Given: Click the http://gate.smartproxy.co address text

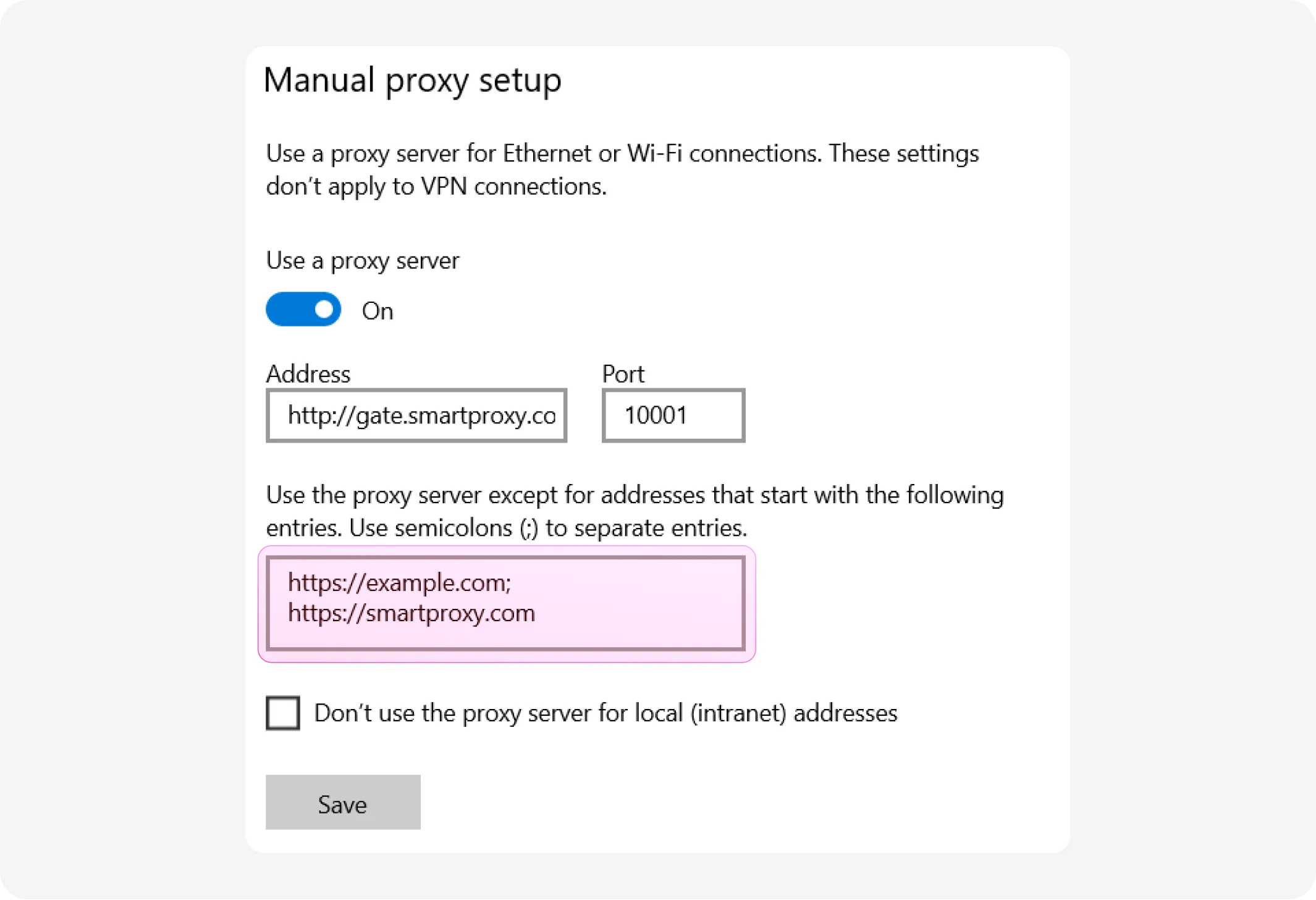Looking at the screenshot, I should click(421, 415).
